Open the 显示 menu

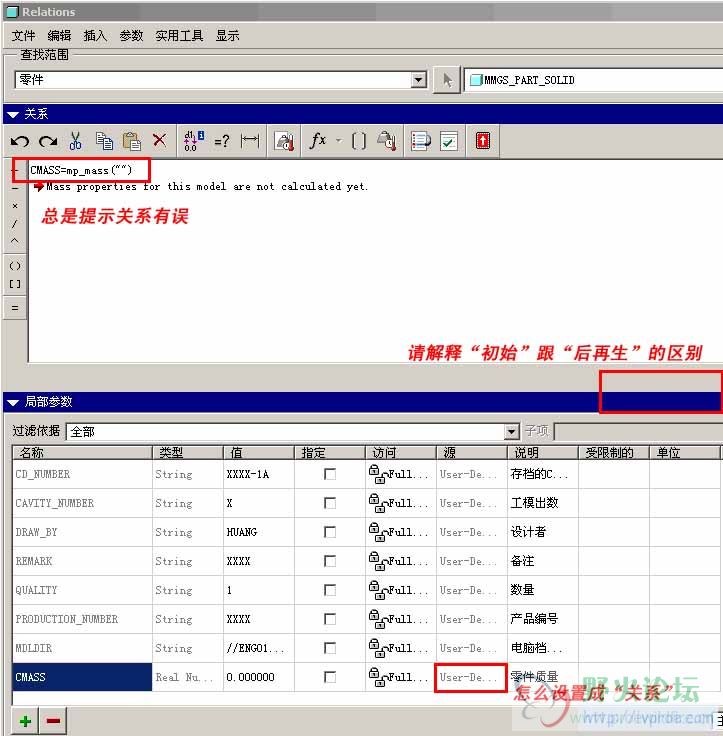[227, 36]
